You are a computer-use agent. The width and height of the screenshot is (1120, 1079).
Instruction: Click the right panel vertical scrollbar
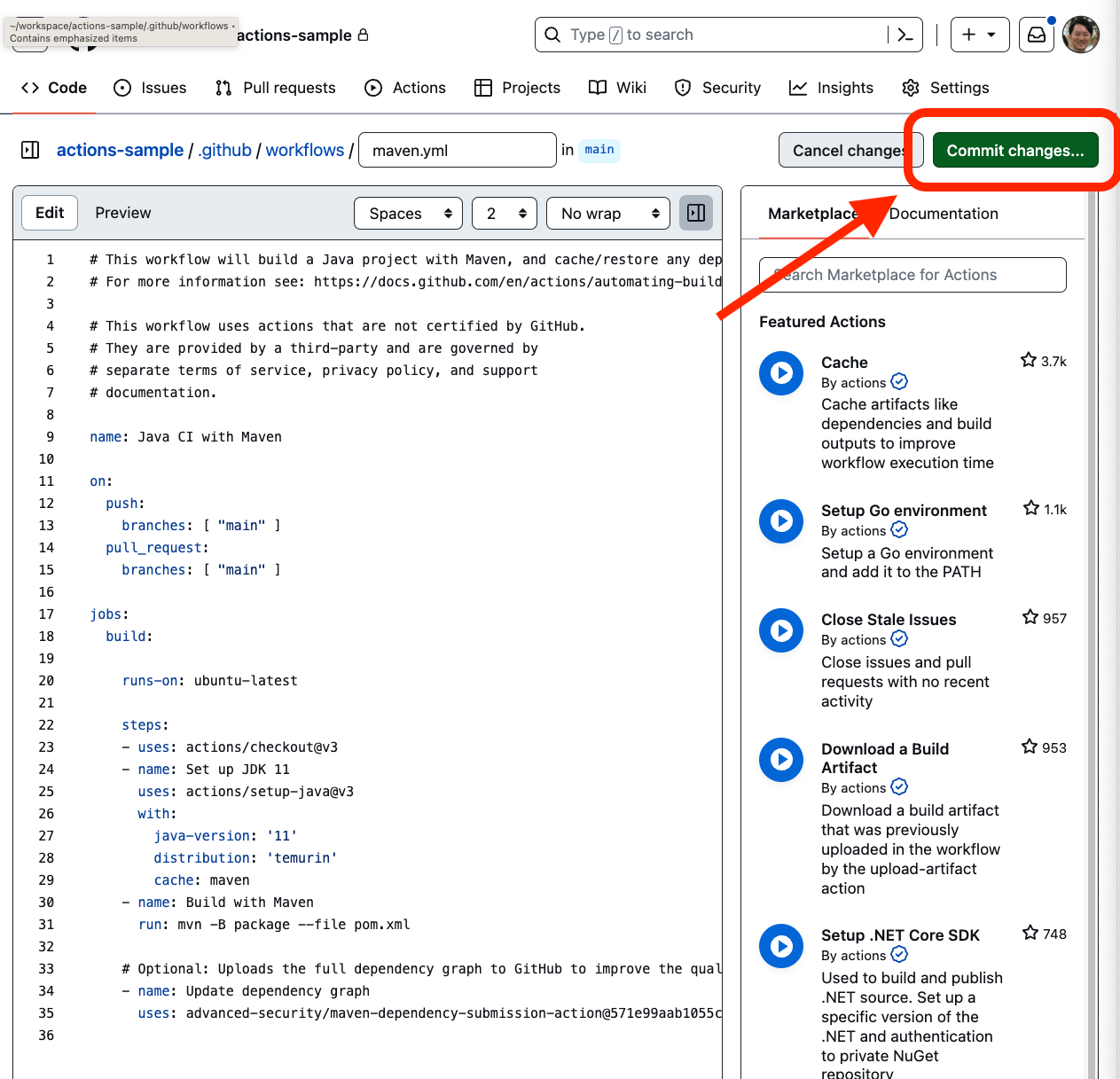pyautogui.click(x=1093, y=633)
